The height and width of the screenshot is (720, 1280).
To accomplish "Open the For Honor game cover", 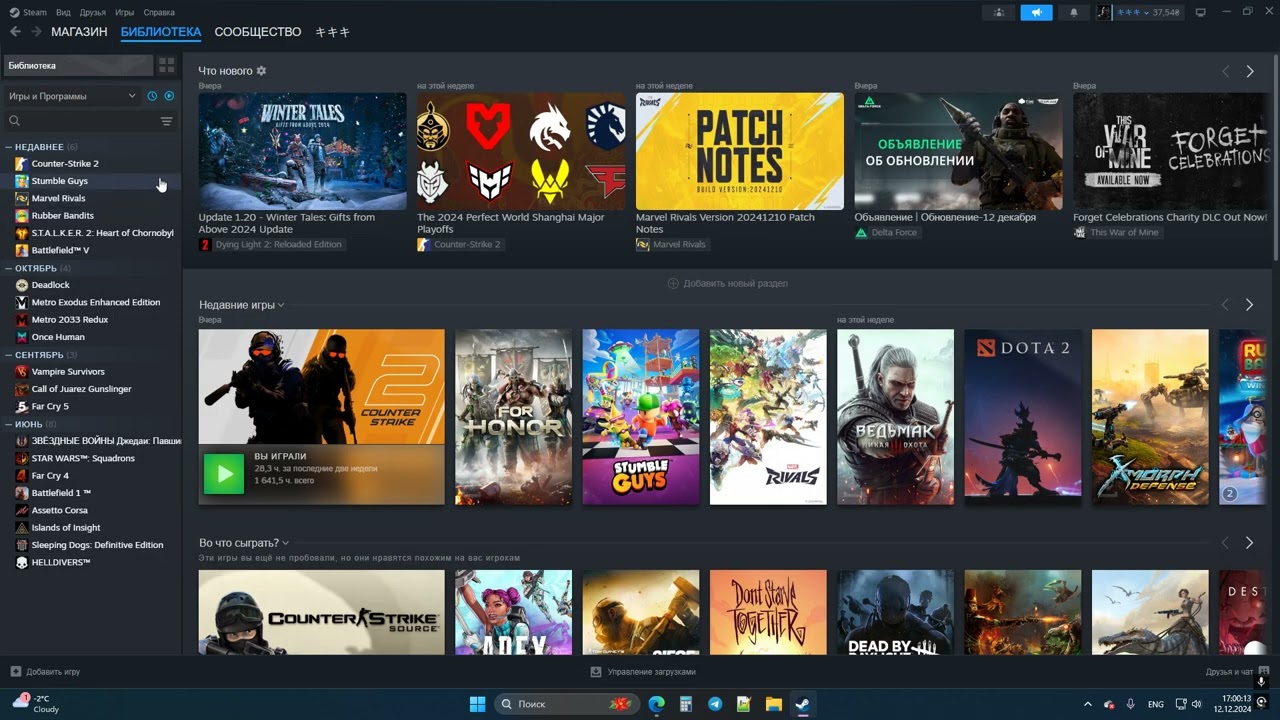I will (513, 417).
